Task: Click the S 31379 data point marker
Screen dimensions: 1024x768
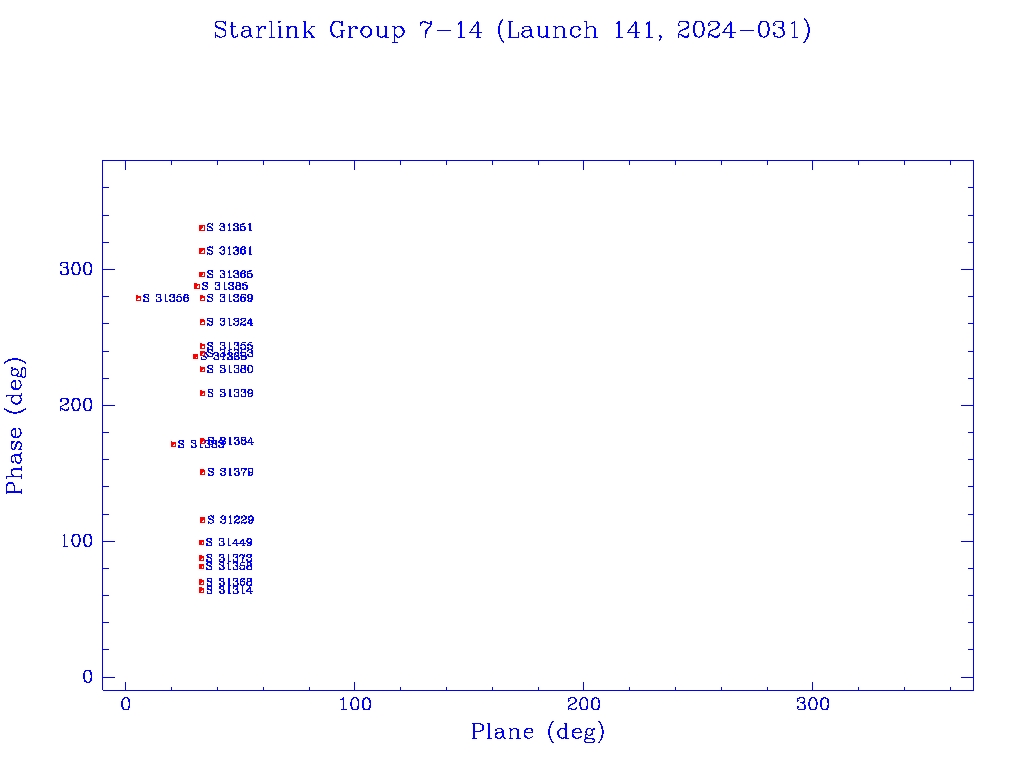Action: (202, 472)
